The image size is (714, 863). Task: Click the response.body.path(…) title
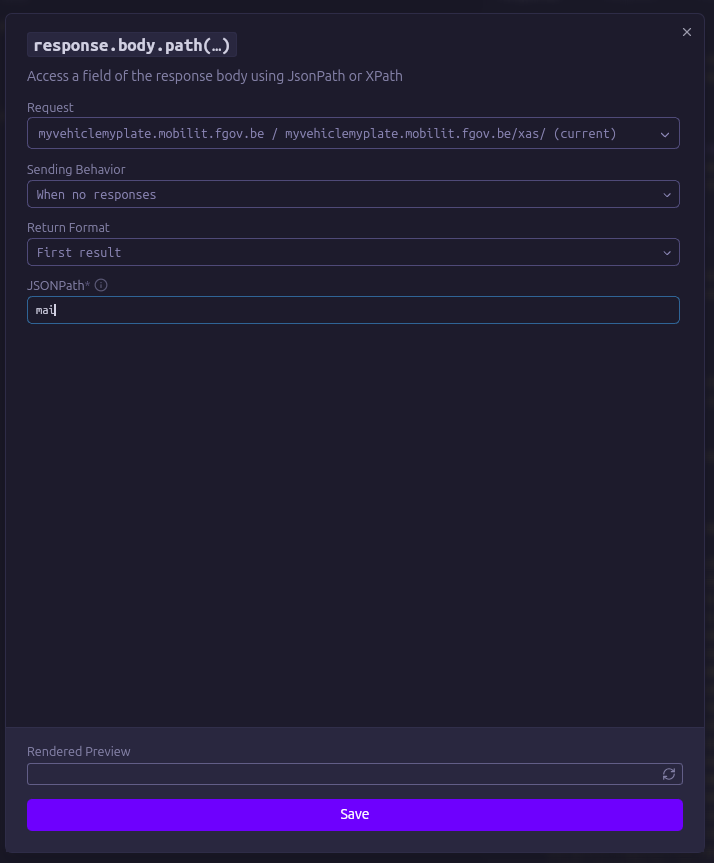[132, 45]
